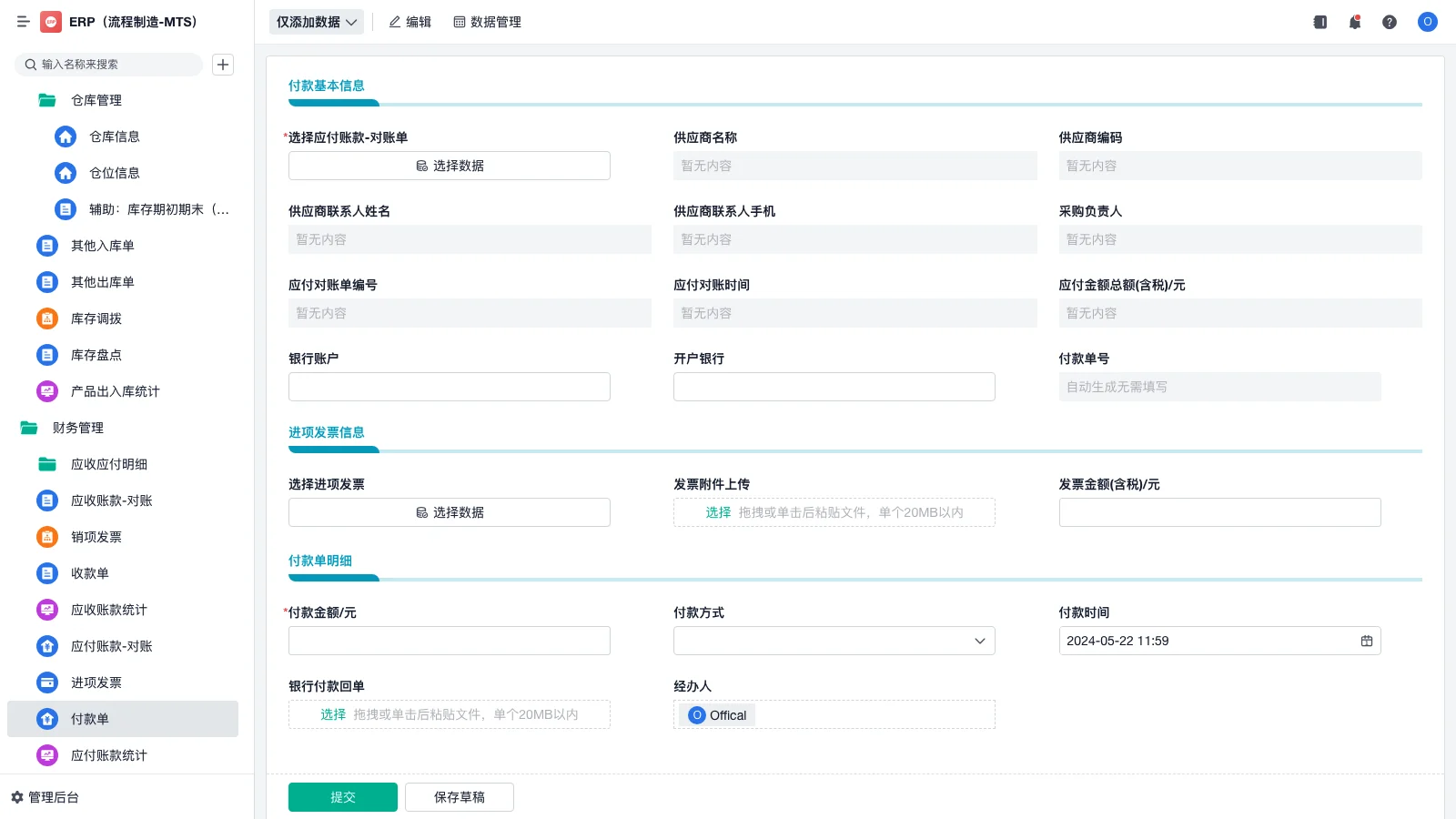Click the orange 库存调拨 icon

(47, 318)
